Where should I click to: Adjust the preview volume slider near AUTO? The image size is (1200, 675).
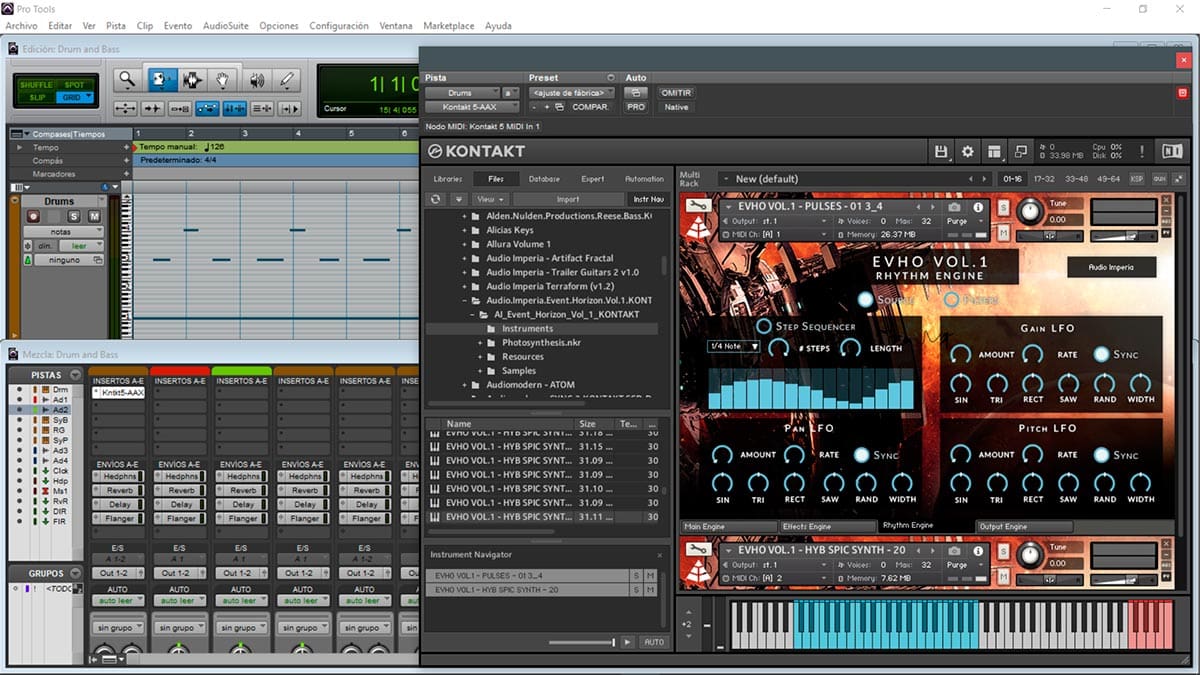click(x=582, y=642)
